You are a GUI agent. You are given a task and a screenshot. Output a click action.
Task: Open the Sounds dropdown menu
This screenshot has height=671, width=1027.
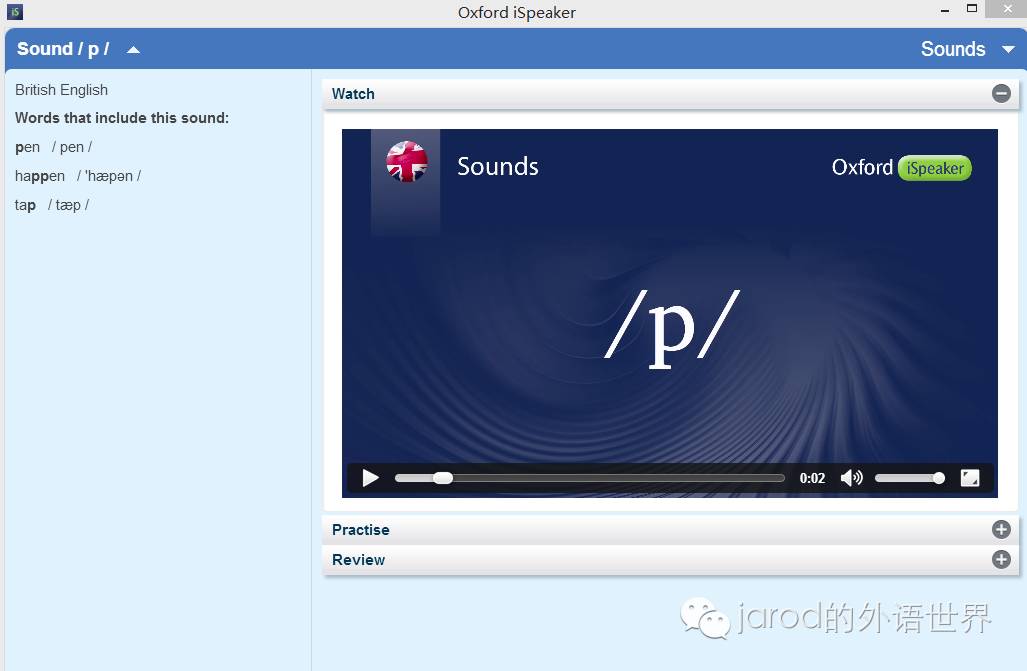[967, 49]
